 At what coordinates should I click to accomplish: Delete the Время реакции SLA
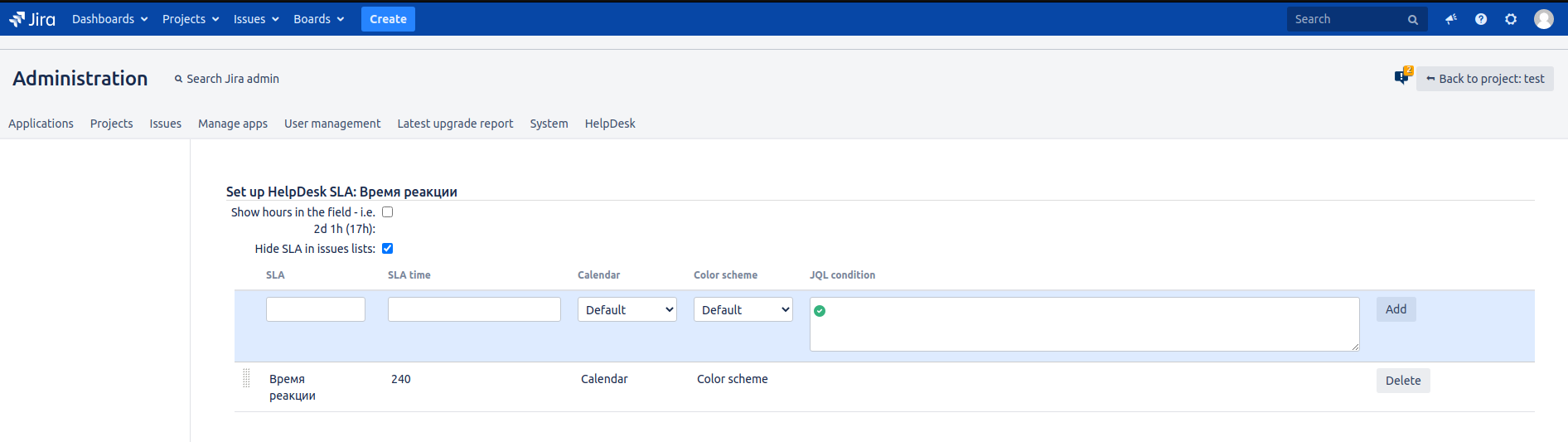coord(1403,381)
